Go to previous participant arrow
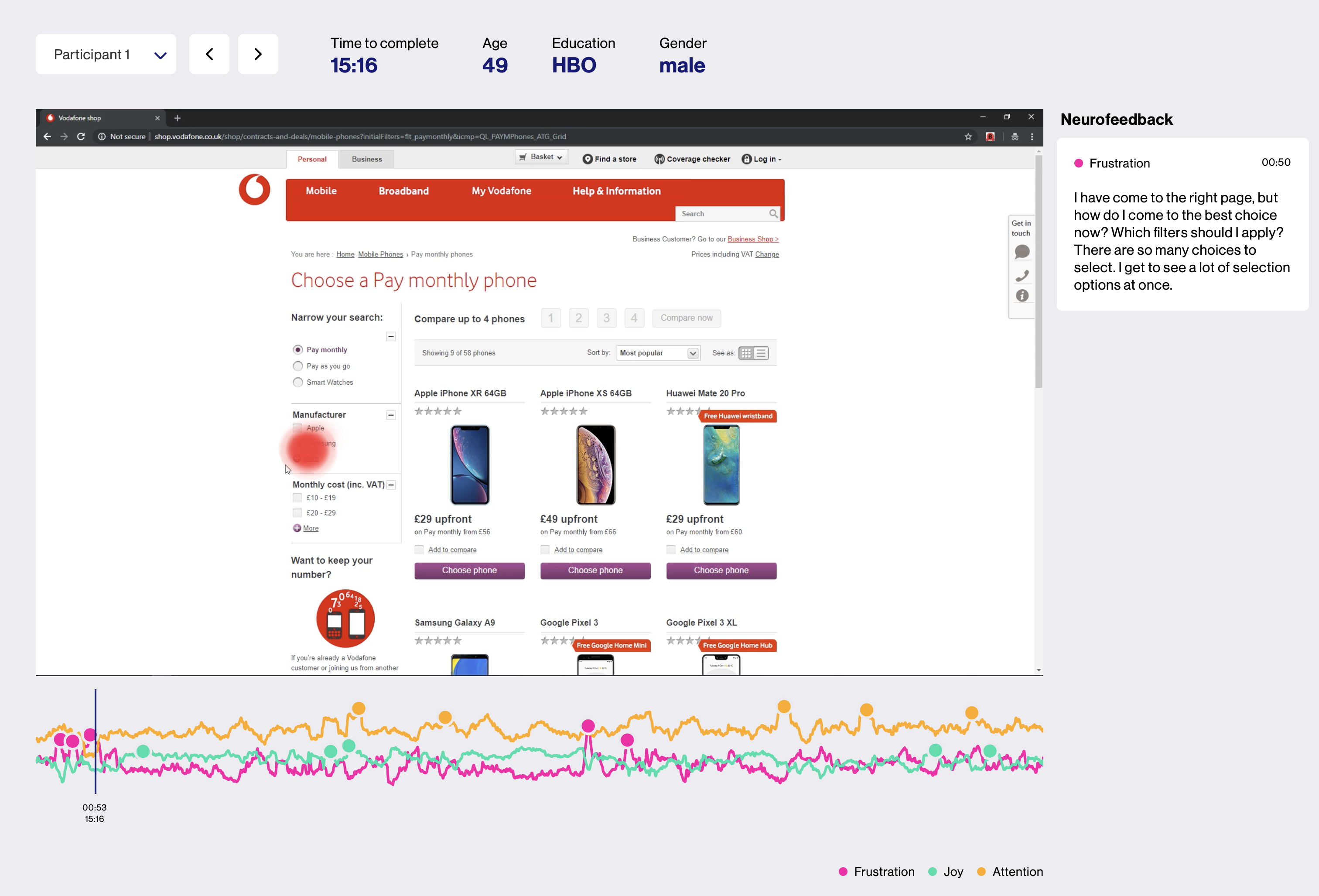The image size is (1319, 896). click(x=209, y=54)
